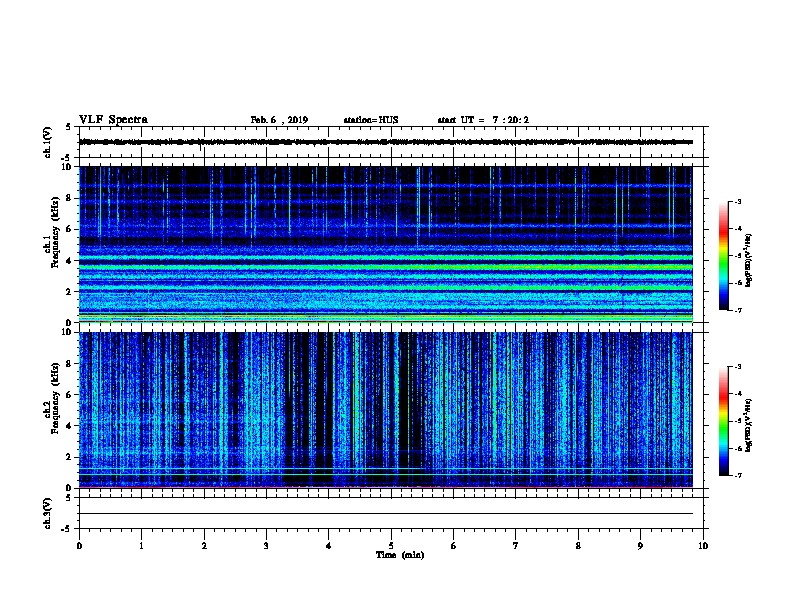Click time axis tick label "2"

(x=204, y=545)
